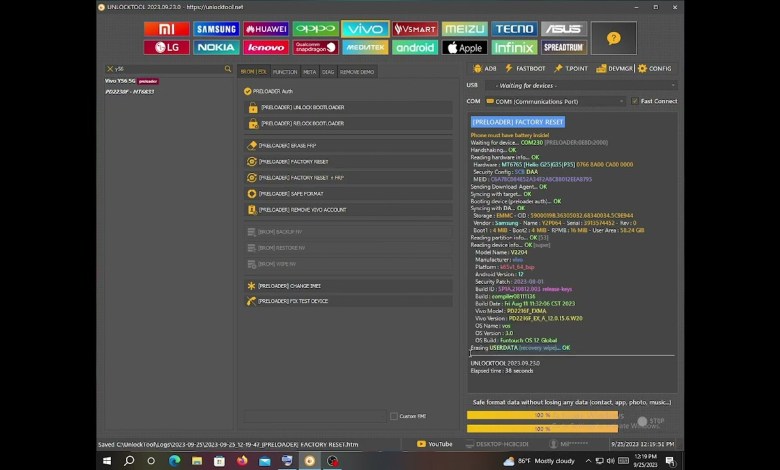Click the YouTube icon in status bar
The height and width of the screenshot is (470, 780).
click(421, 444)
